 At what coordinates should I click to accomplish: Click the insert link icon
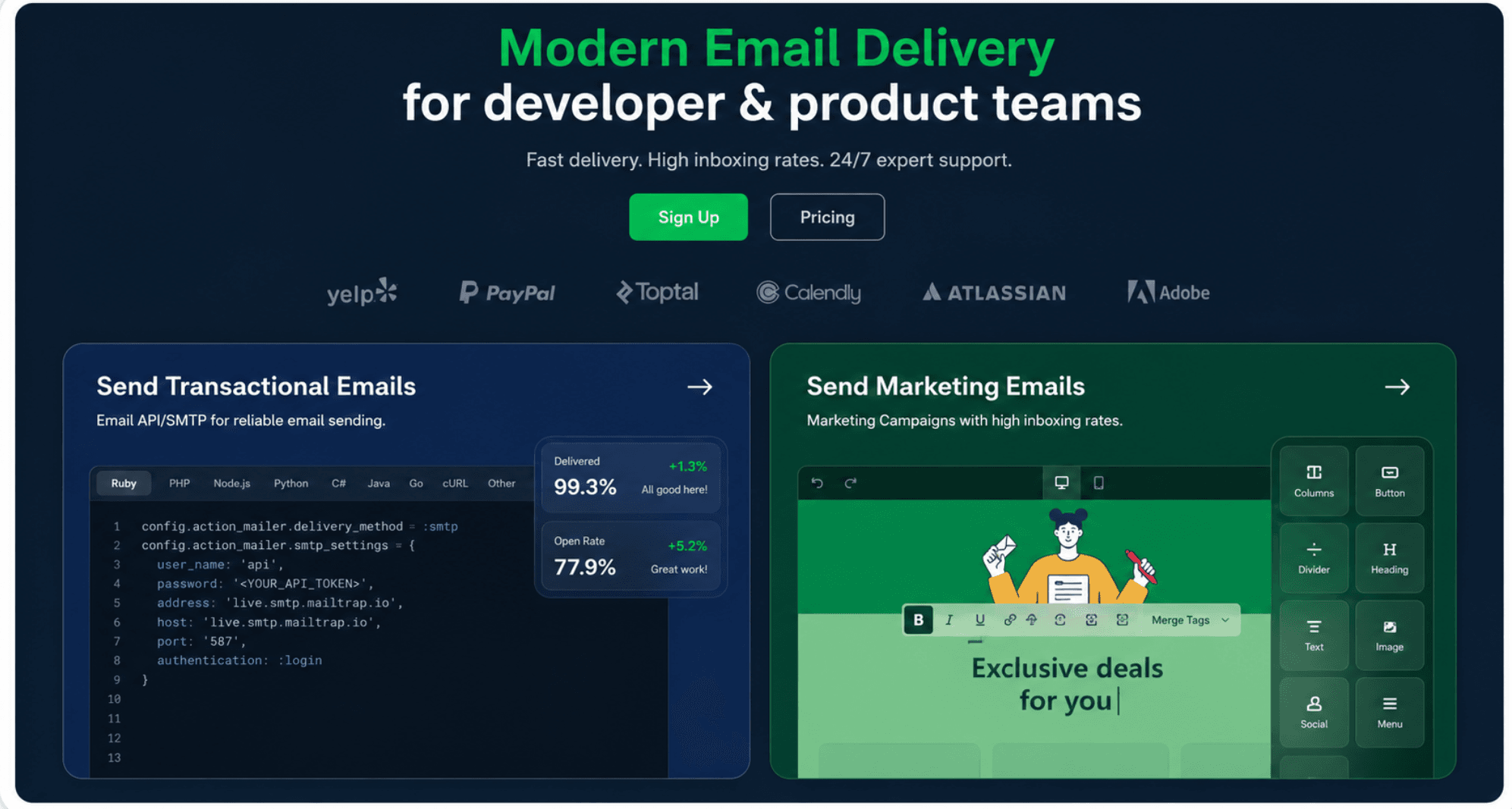(x=1009, y=620)
